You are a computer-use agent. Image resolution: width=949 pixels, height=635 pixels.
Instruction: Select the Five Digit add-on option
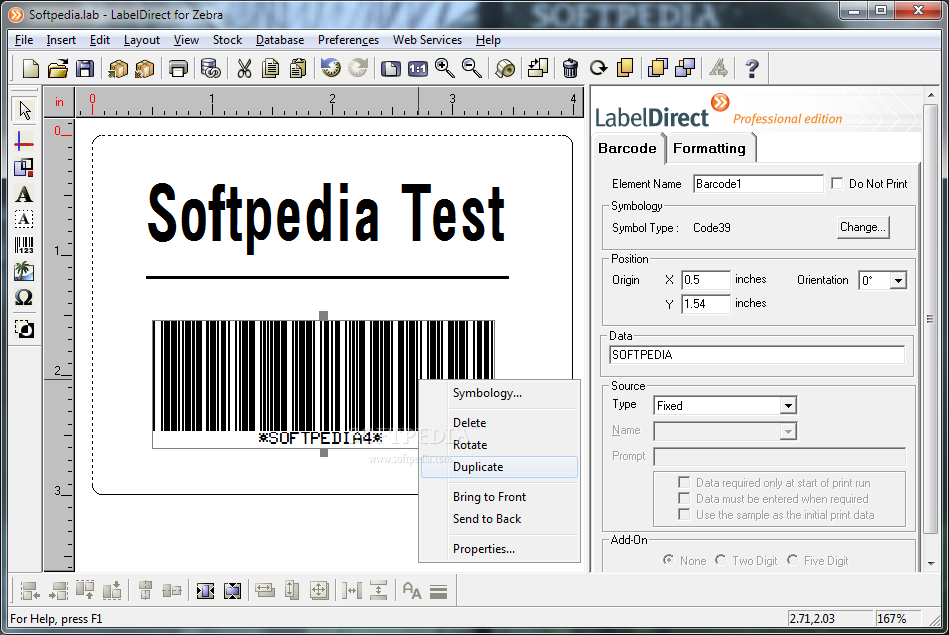pyautogui.click(x=792, y=560)
